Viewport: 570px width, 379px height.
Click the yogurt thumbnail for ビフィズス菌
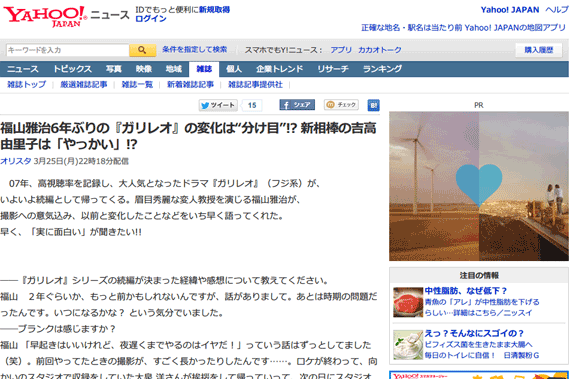[408, 345]
